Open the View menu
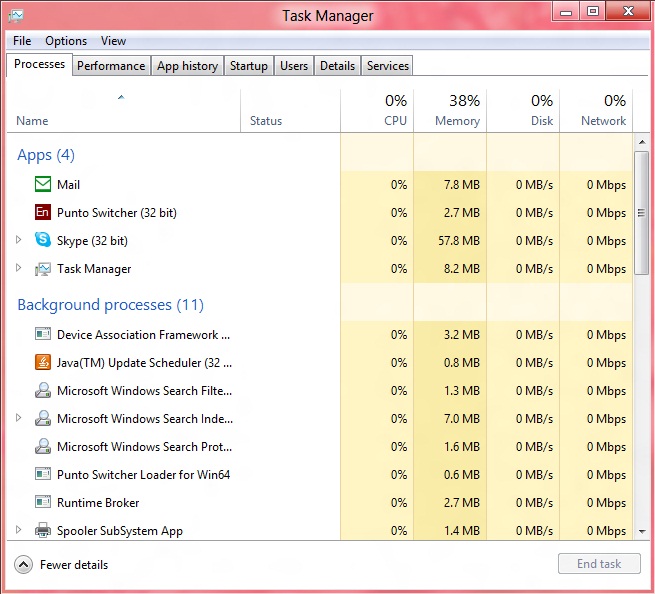Image resolution: width=655 pixels, height=594 pixels. [x=113, y=41]
